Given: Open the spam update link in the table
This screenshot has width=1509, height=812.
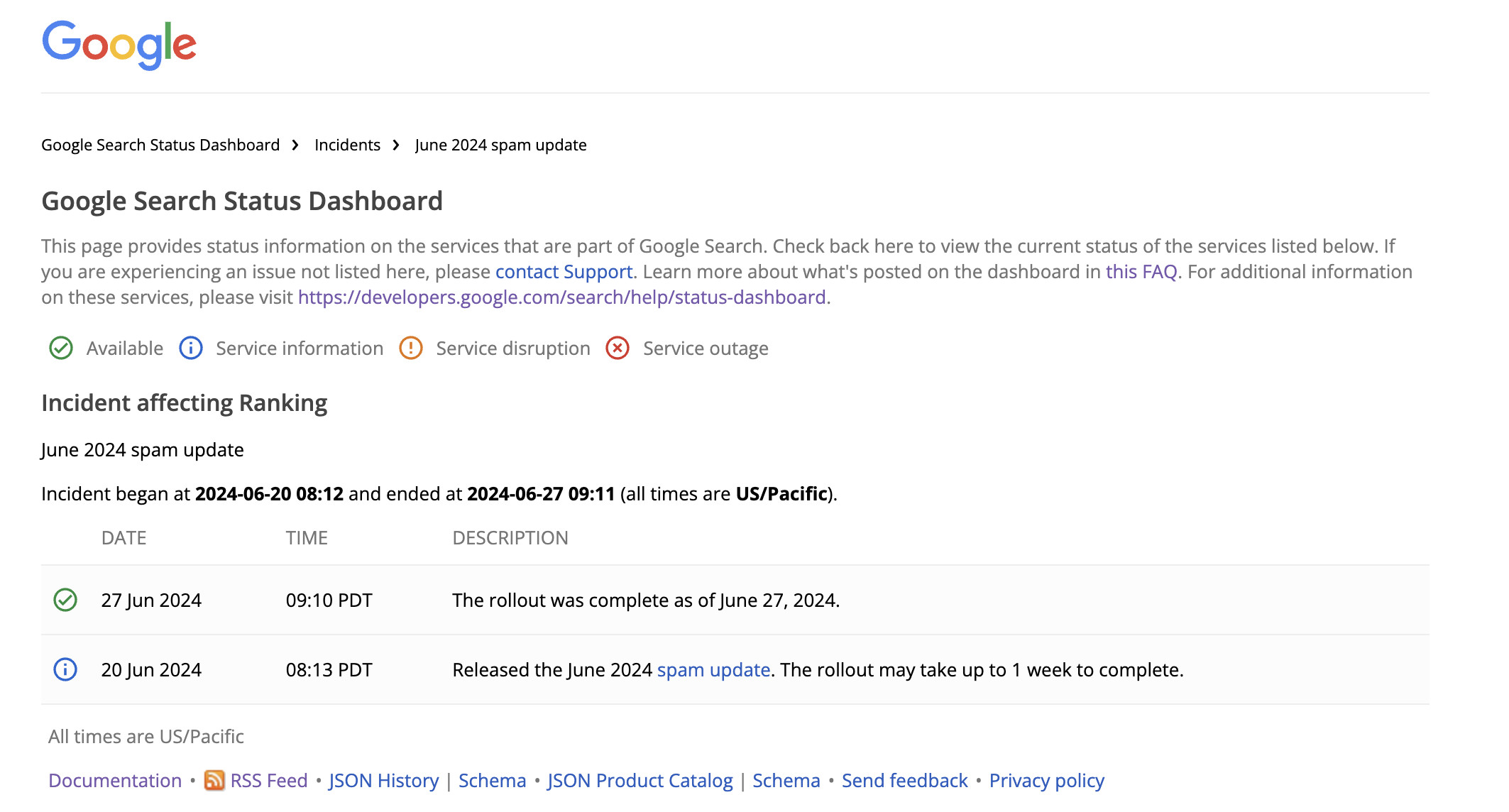Looking at the screenshot, I should pyautogui.click(x=713, y=669).
